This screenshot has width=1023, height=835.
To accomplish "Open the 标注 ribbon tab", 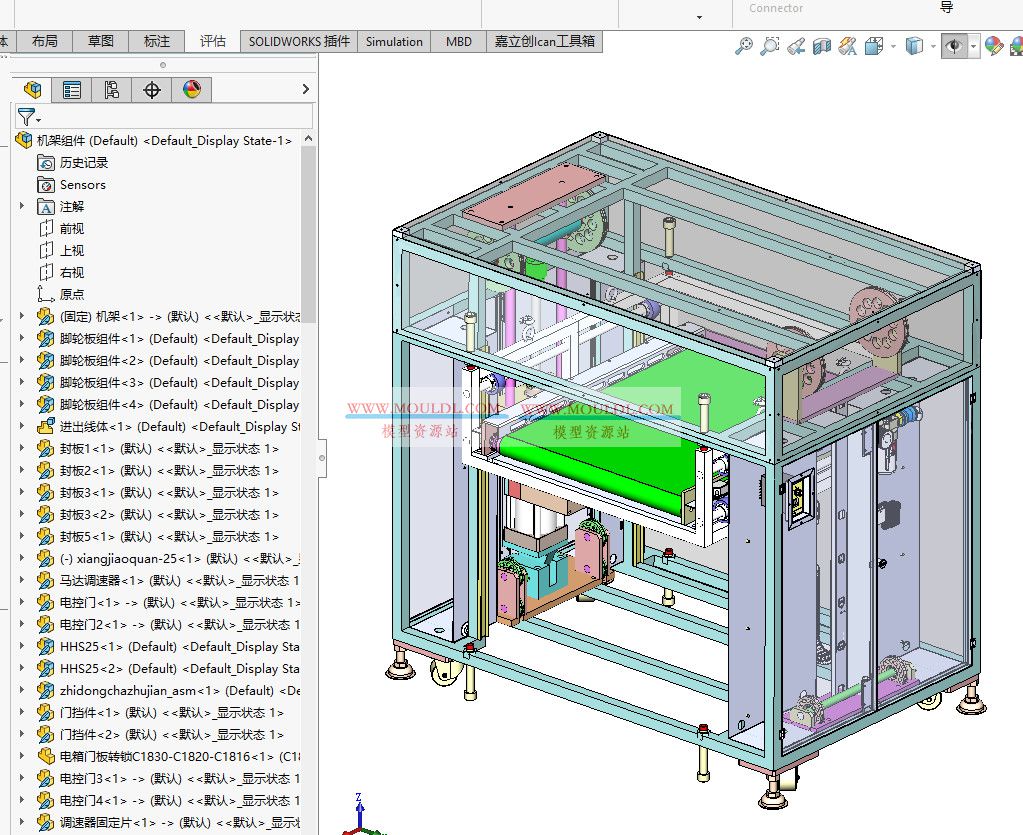I will tap(156, 41).
